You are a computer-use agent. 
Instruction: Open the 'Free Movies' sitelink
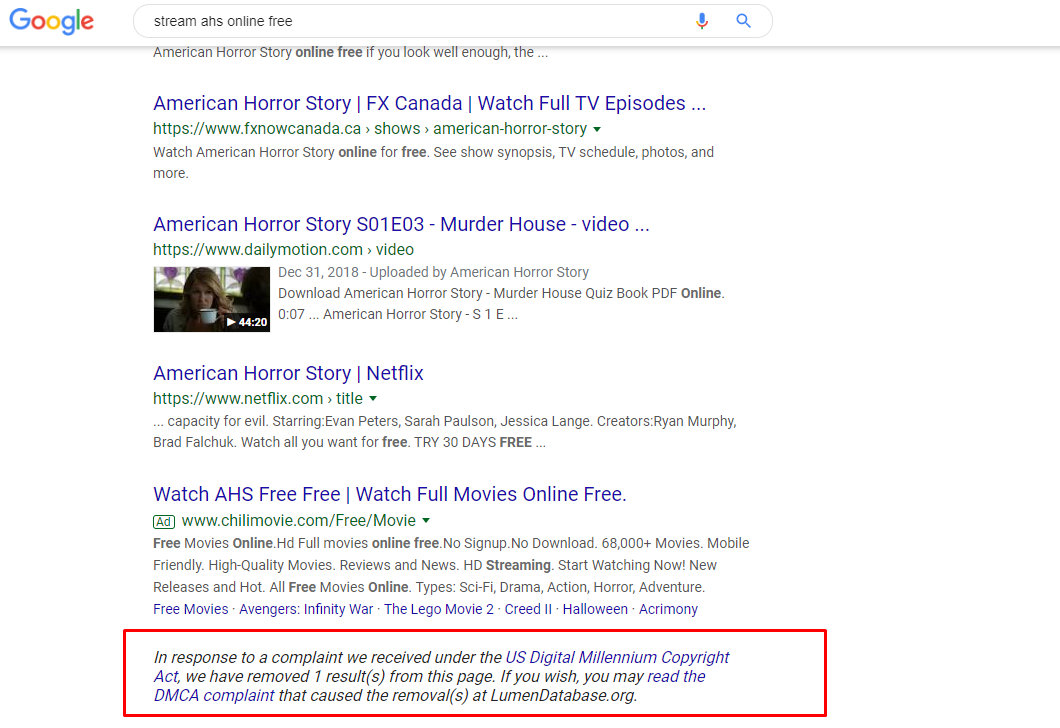tap(191, 609)
